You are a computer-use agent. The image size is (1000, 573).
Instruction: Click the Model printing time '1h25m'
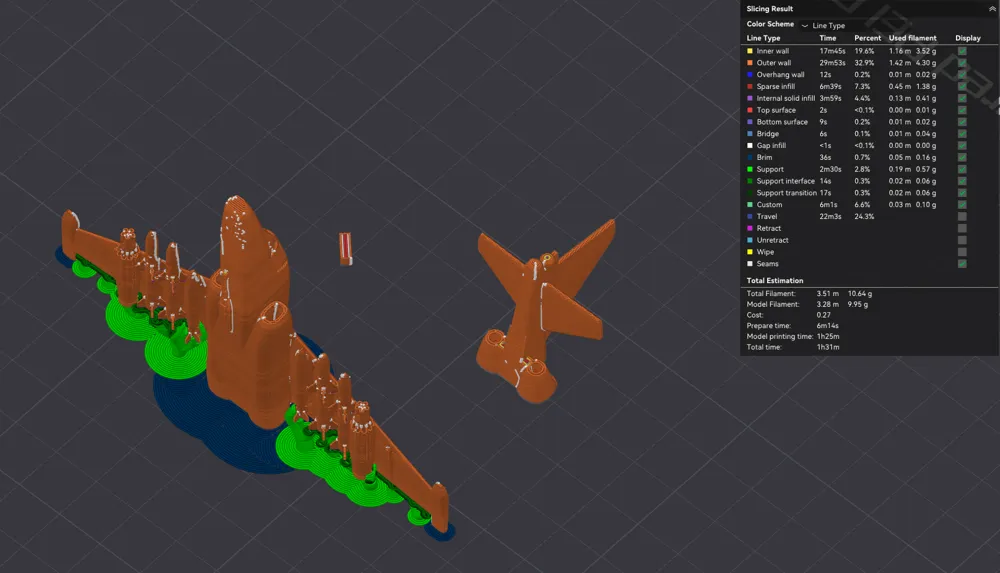(x=828, y=336)
